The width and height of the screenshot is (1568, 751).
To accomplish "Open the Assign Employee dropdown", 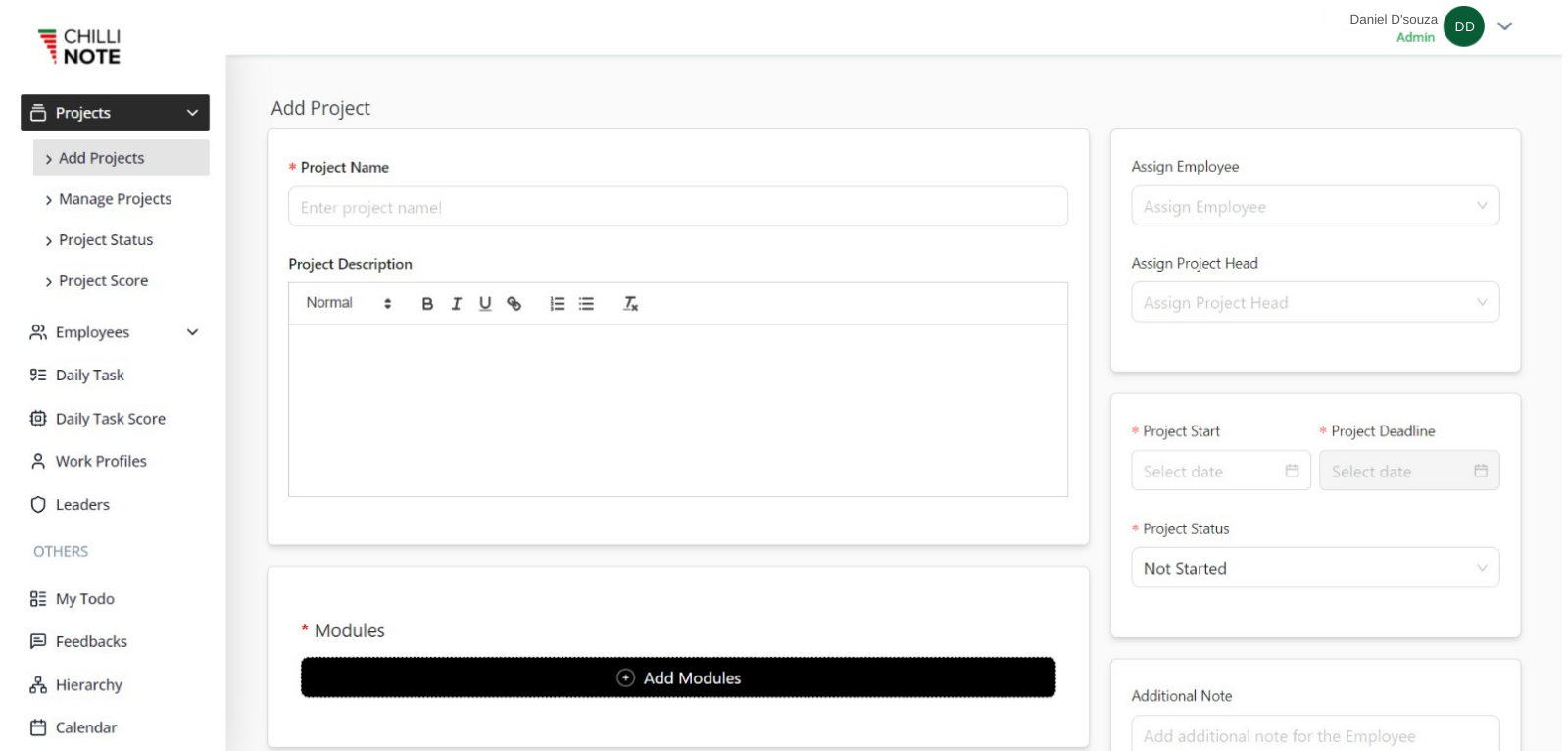I will (x=1314, y=206).
